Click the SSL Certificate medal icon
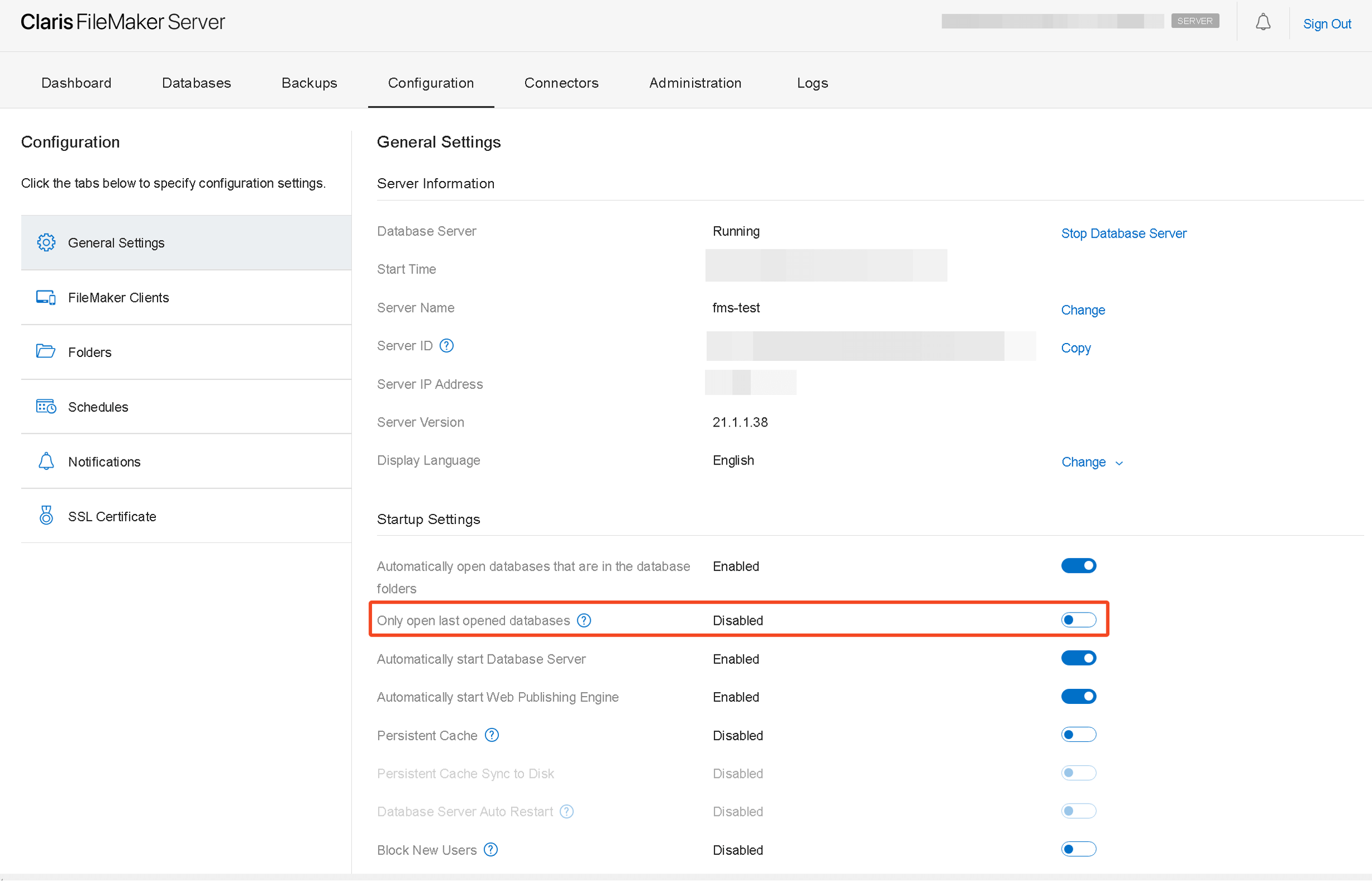 tap(46, 516)
